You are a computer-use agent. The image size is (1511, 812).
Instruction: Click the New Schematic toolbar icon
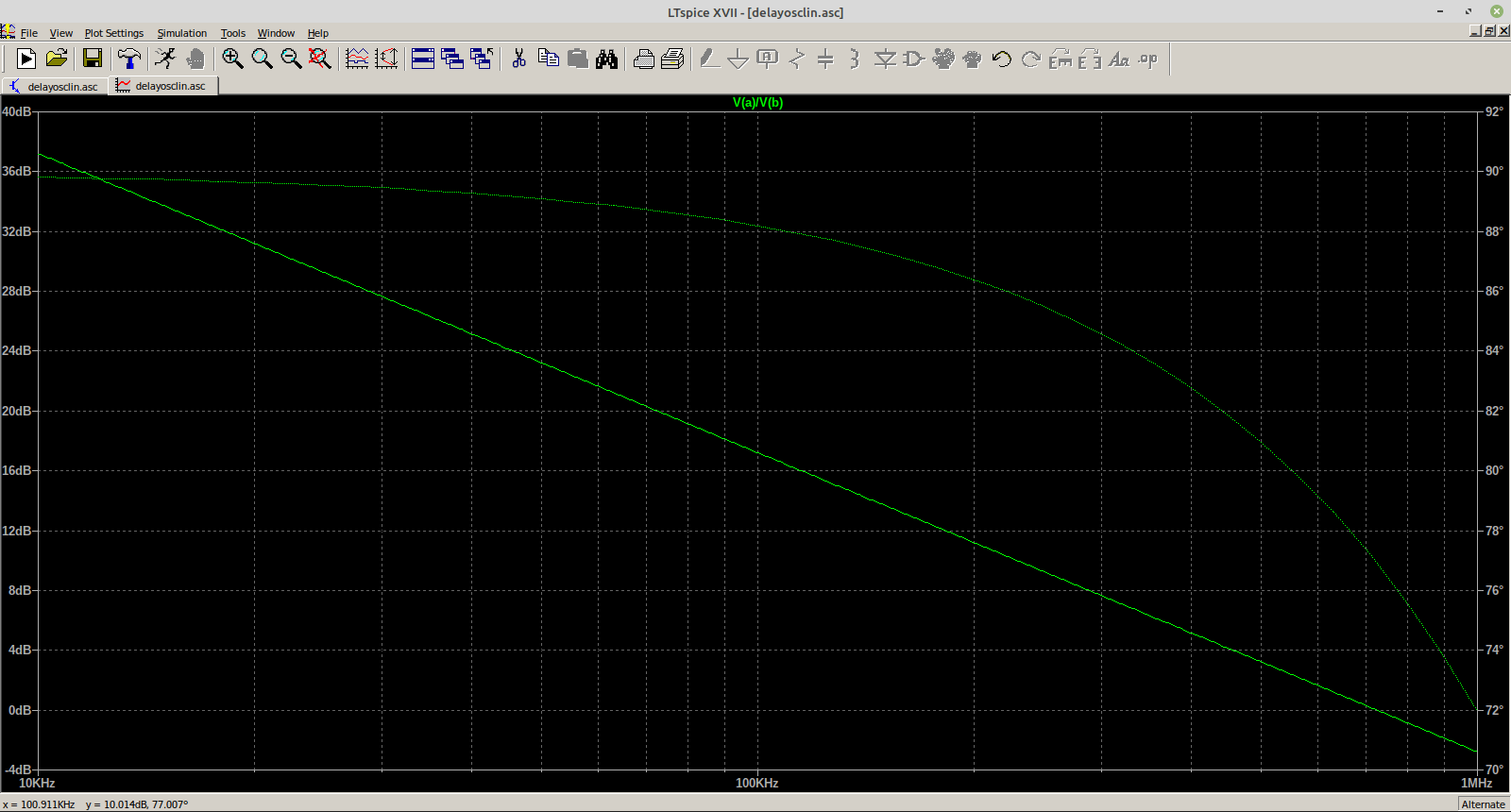click(x=26, y=59)
